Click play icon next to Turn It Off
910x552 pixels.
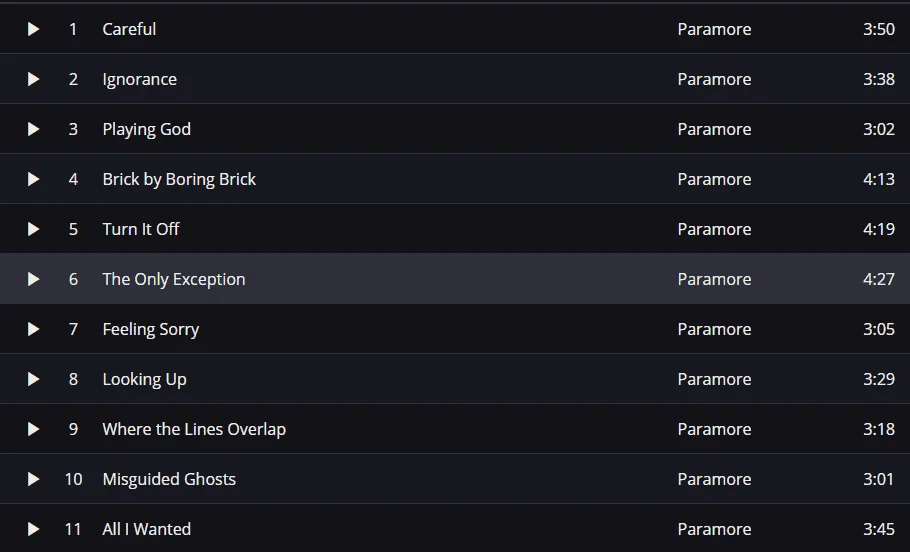click(34, 229)
